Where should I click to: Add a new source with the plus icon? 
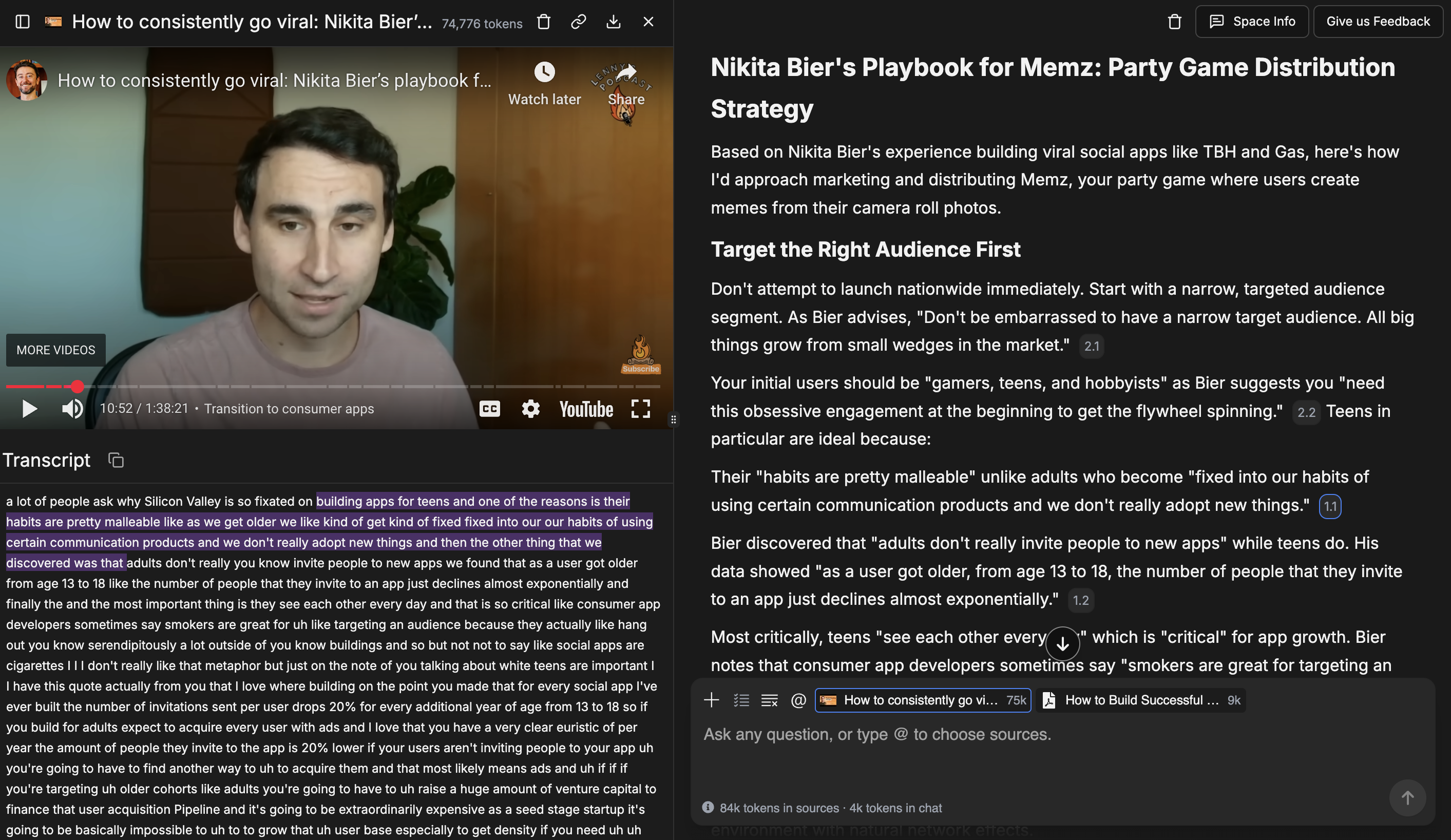coord(712,700)
